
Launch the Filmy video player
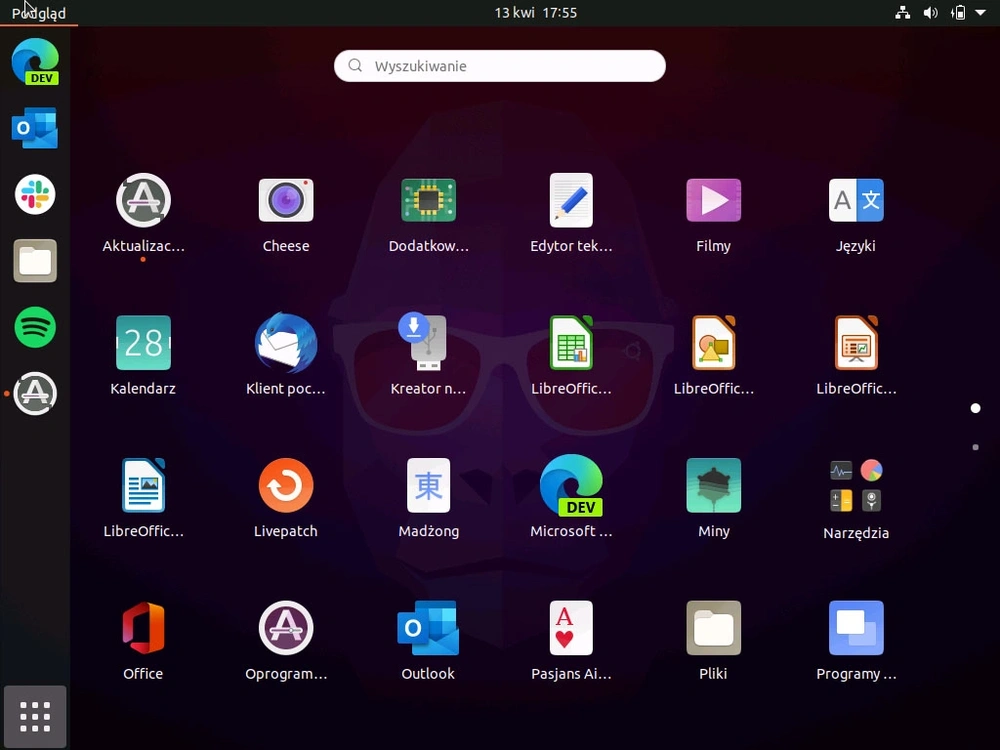(714, 200)
